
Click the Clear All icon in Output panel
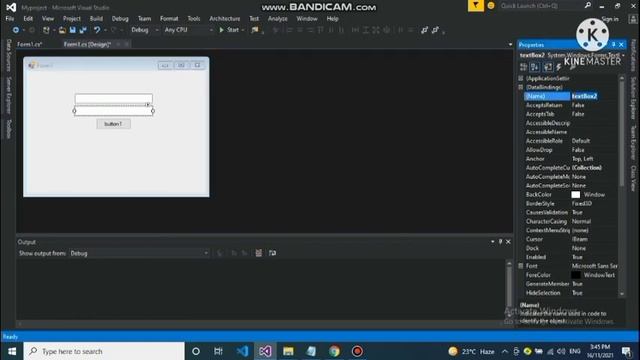(x=258, y=253)
